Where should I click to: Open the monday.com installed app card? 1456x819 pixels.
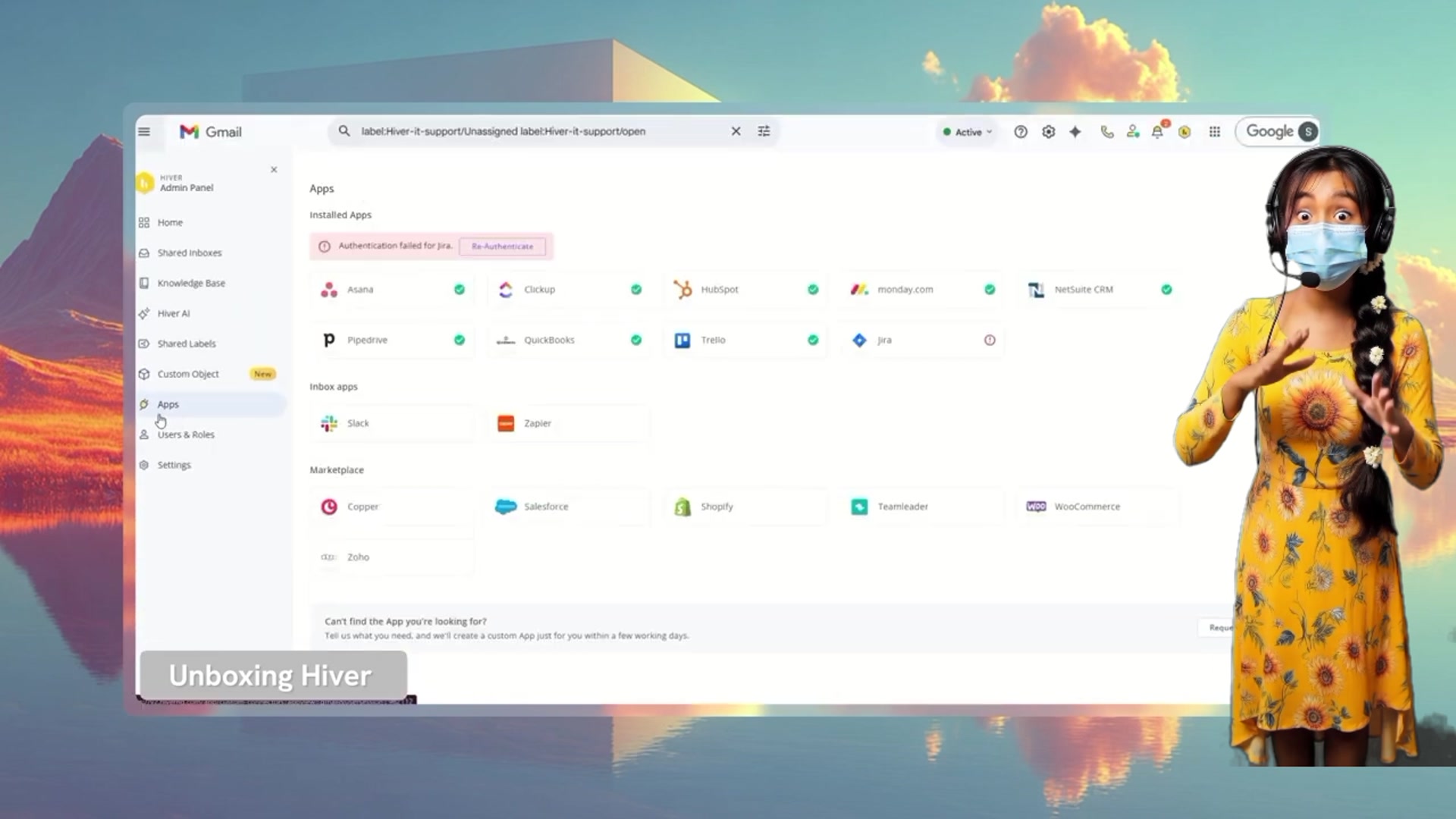pyautogui.click(x=922, y=290)
